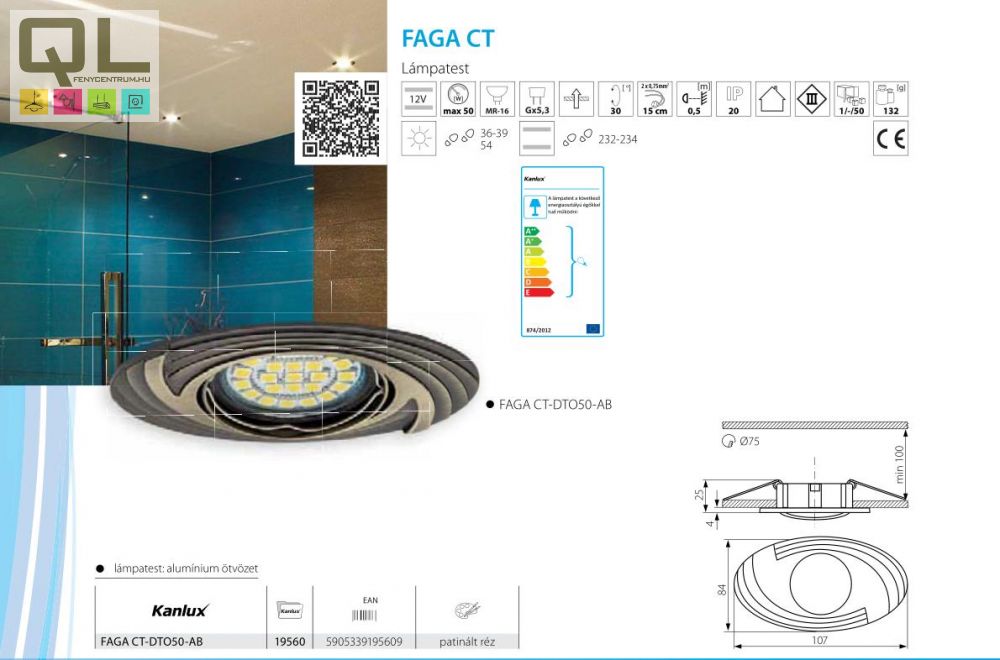Click the 232-234 page reference
1000x660 pixels.
617,139
